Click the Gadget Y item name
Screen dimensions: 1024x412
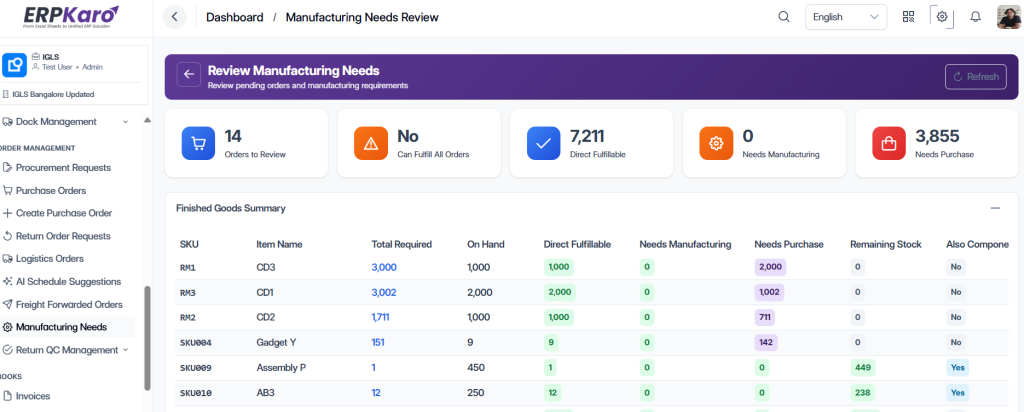pos(277,342)
